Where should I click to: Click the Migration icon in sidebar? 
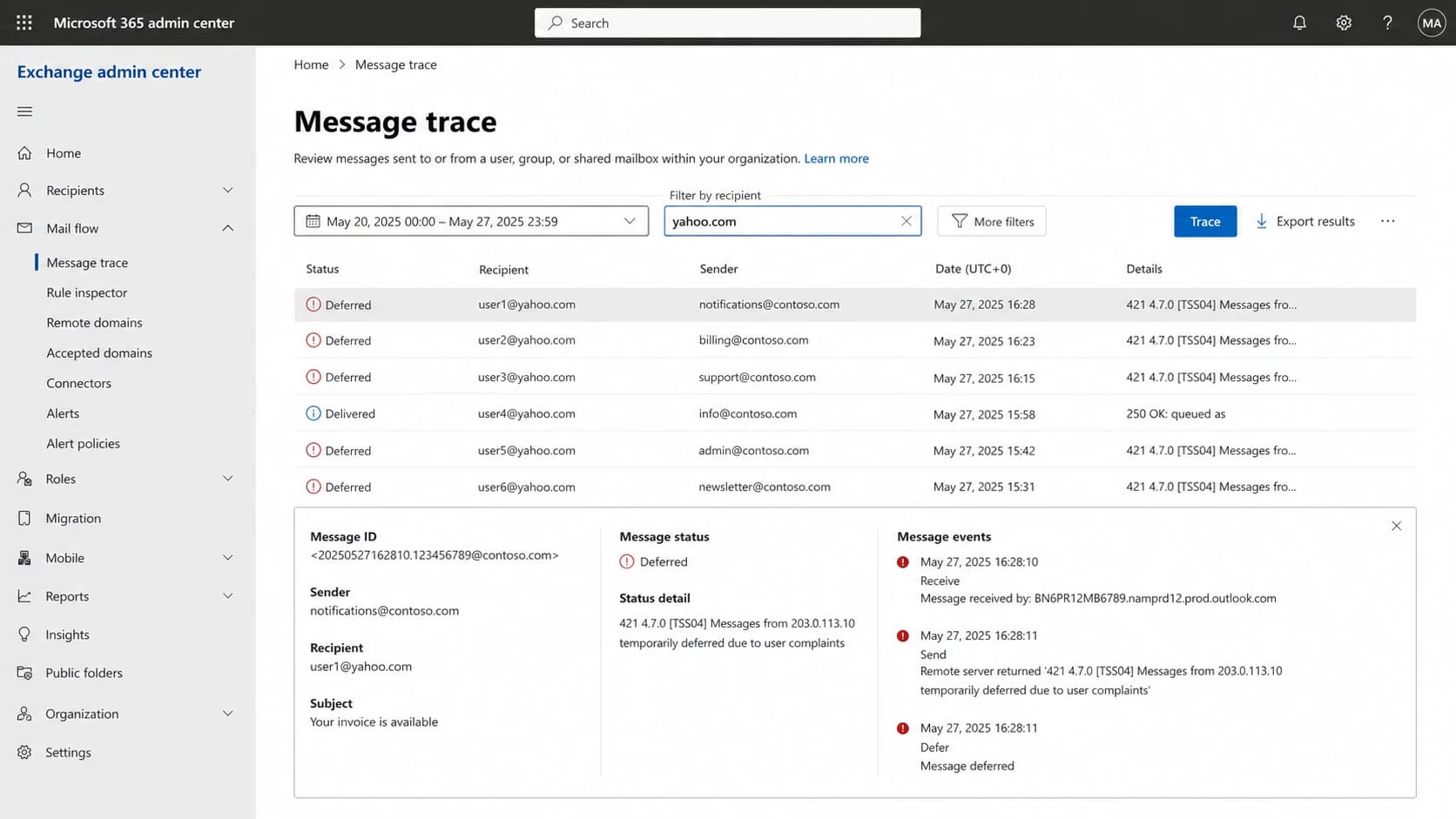click(24, 518)
